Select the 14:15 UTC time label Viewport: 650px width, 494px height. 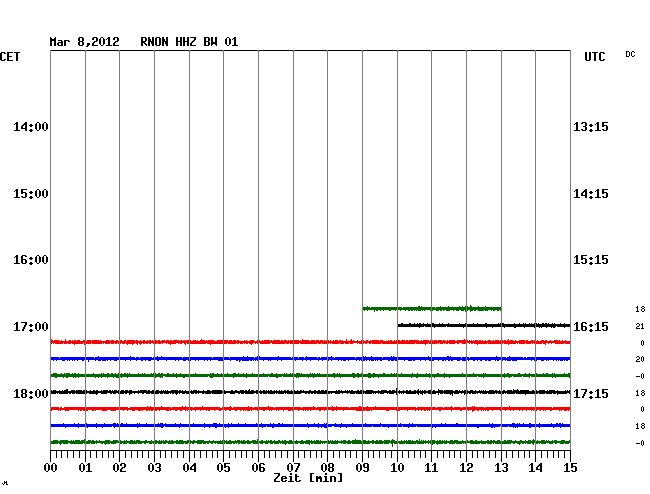pyautogui.click(x=591, y=194)
